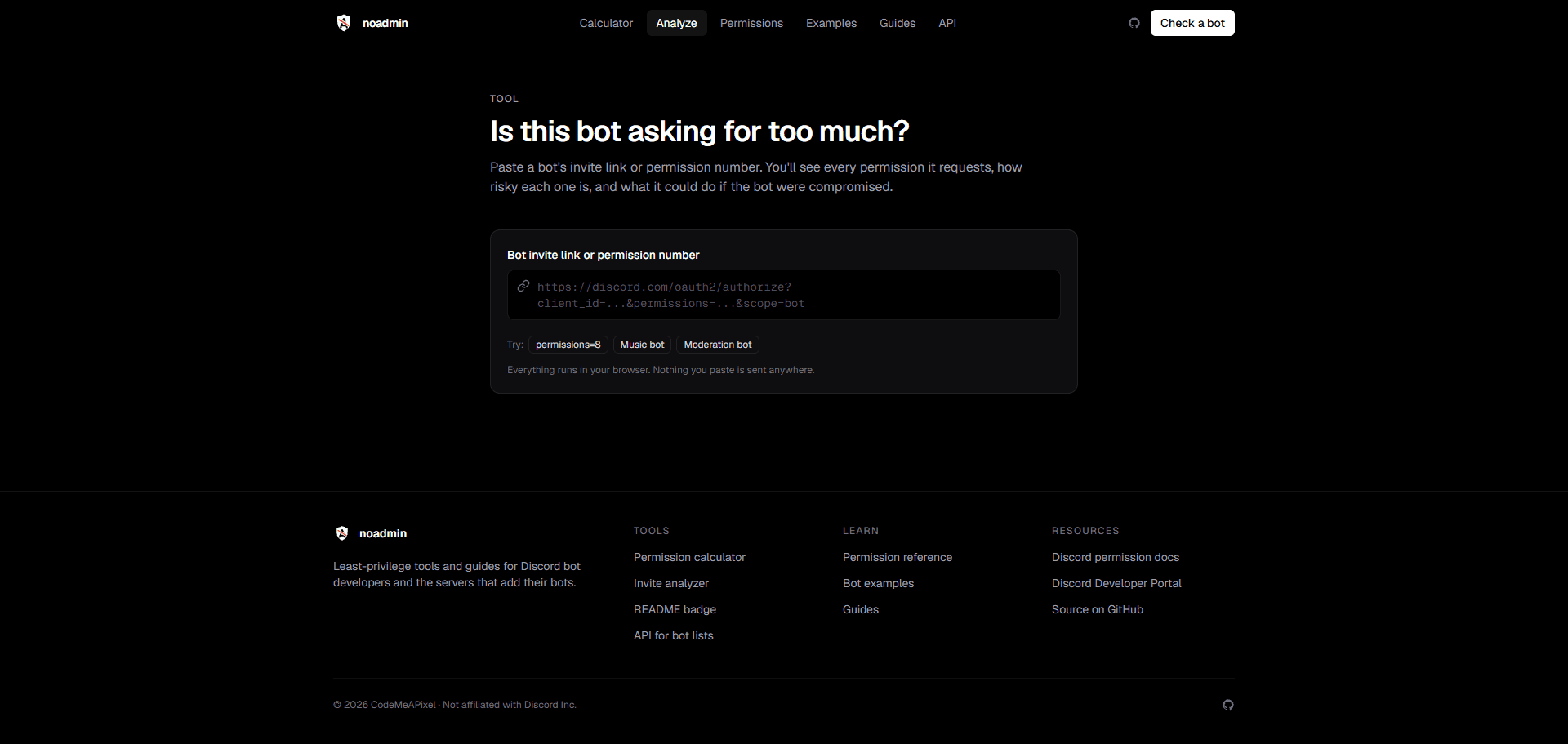The image size is (1568, 744).
Task: Open Discord Developer Portal link
Action: [x=1116, y=583]
